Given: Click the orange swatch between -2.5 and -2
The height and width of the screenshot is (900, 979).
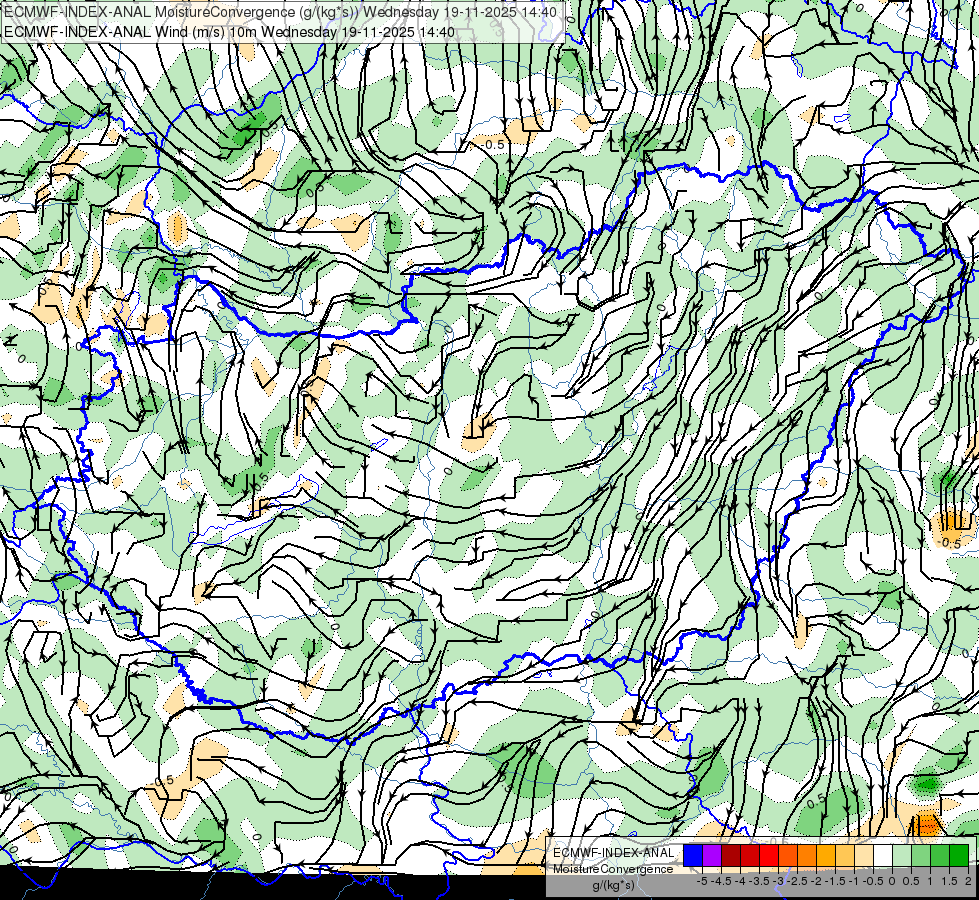Looking at the screenshot, I should [x=807, y=855].
